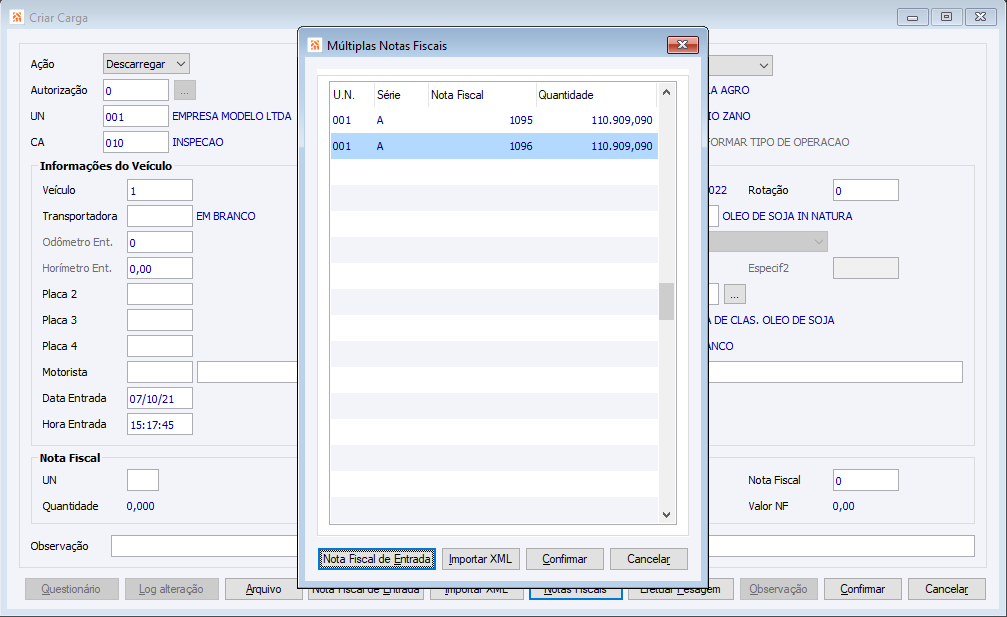1007x617 pixels.
Task: Click the Especif2 field
Action: pyautogui.click(x=866, y=268)
